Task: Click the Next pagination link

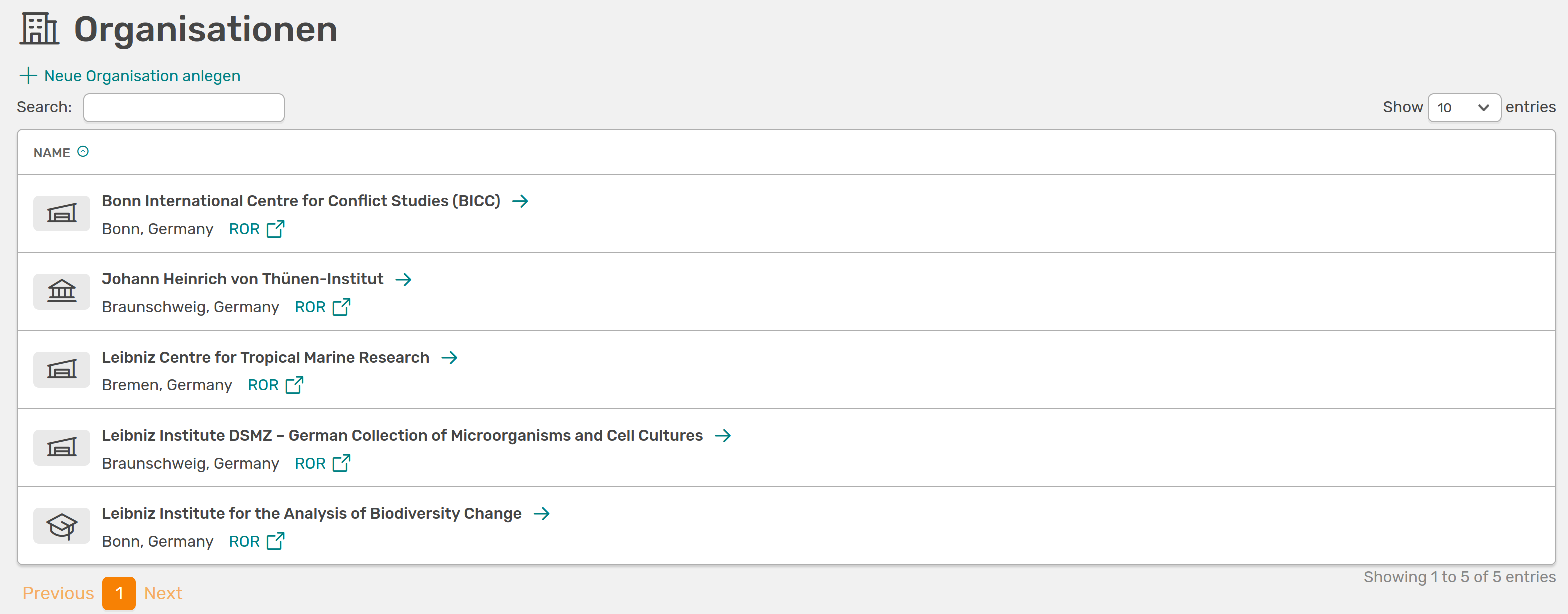Action: [163, 593]
